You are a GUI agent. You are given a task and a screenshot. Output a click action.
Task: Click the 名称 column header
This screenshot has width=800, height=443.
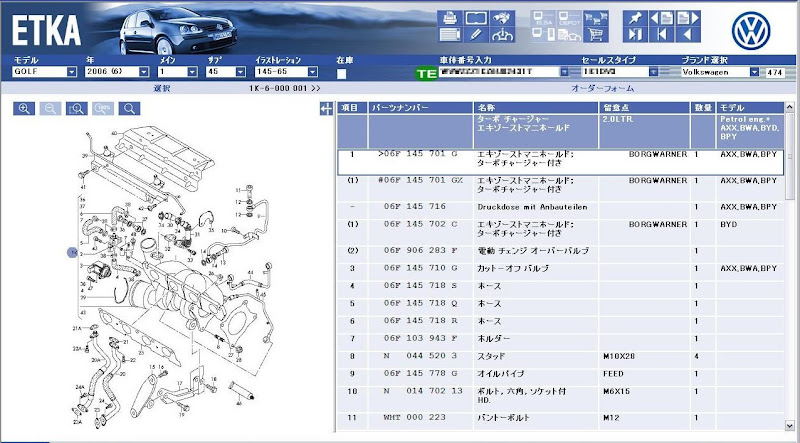coord(536,108)
